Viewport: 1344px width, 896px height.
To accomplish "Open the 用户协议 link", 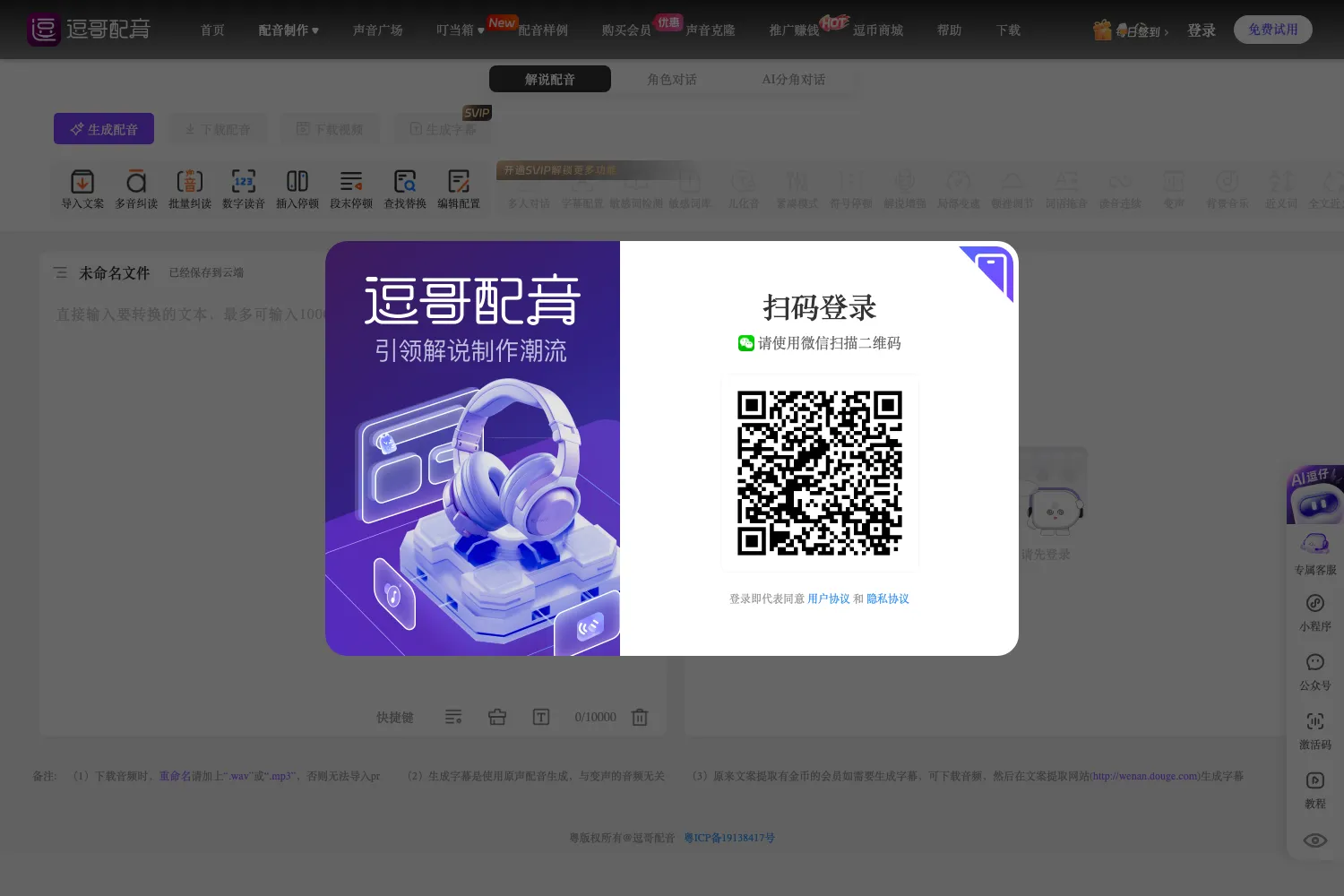I will [829, 599].
